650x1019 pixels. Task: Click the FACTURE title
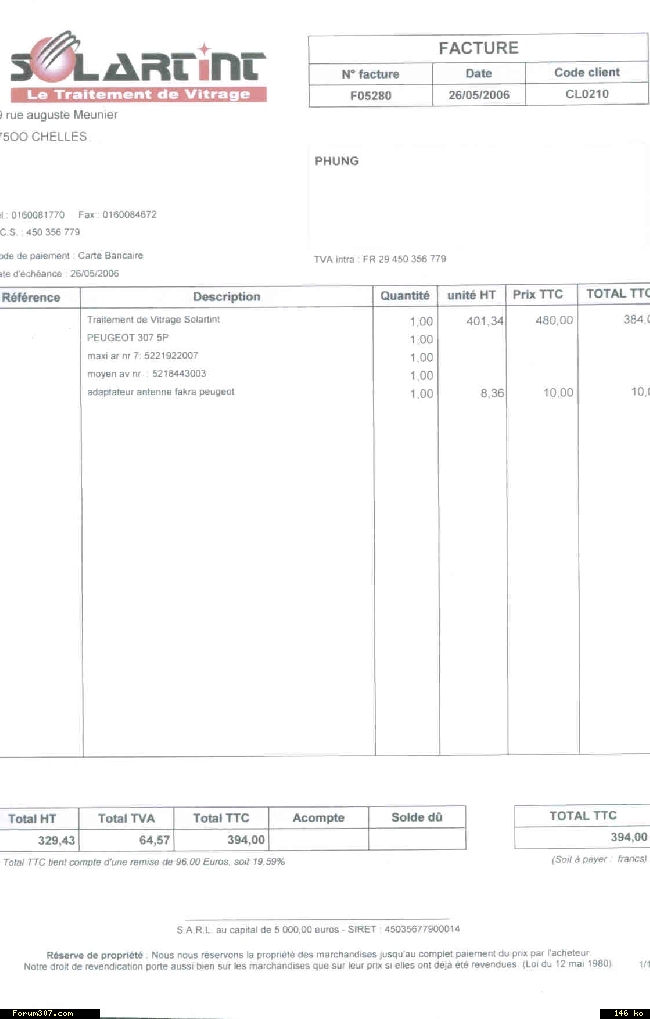478,48
